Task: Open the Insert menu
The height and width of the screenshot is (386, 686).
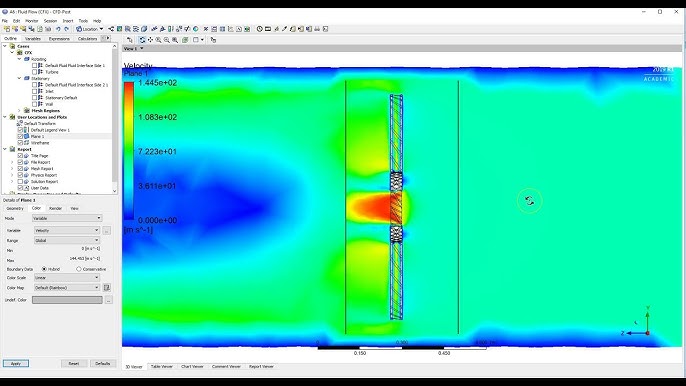Action: pos(68,21)
